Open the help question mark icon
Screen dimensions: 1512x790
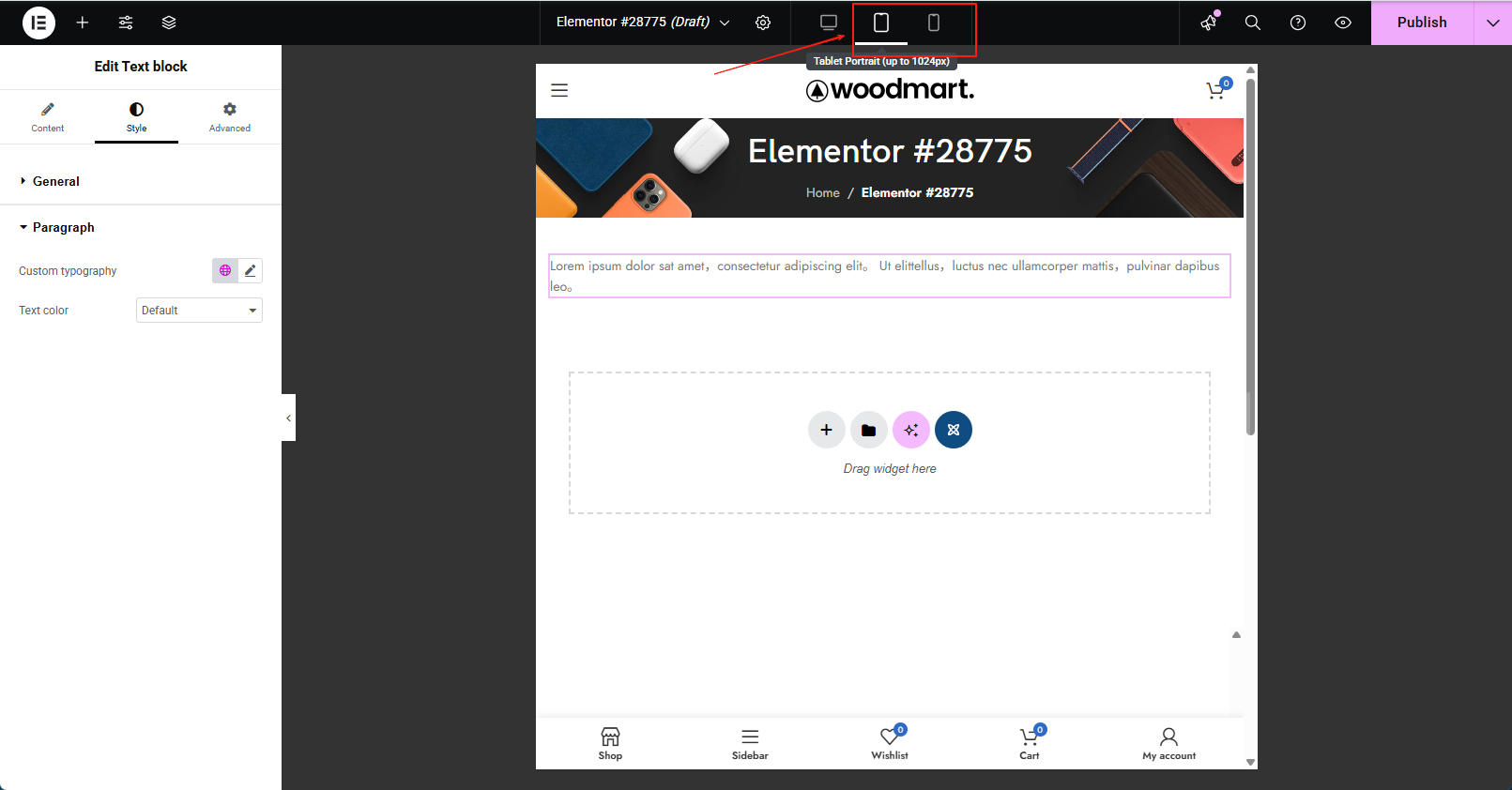1297,23
